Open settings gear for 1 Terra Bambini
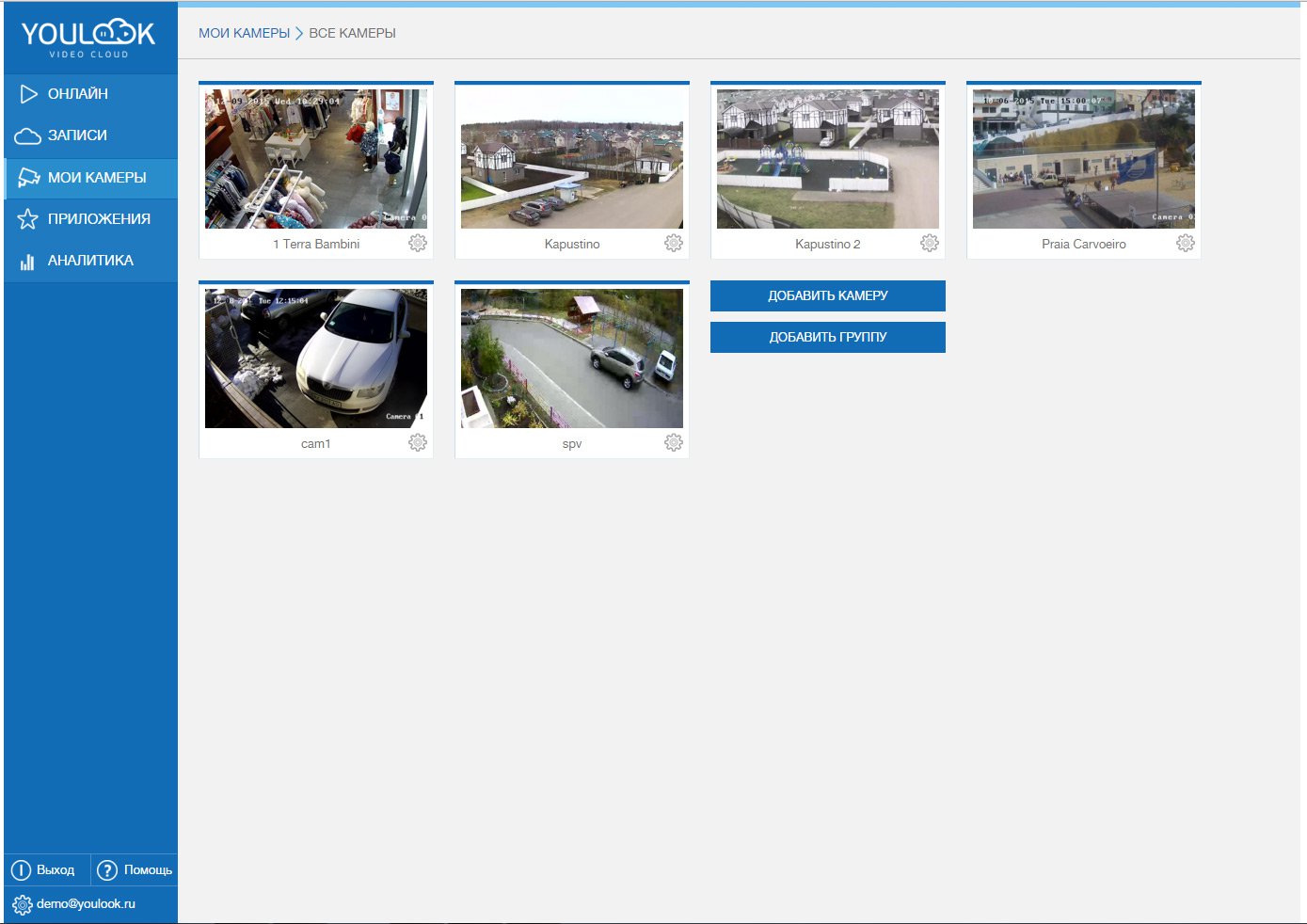 (x=418, y=244)
